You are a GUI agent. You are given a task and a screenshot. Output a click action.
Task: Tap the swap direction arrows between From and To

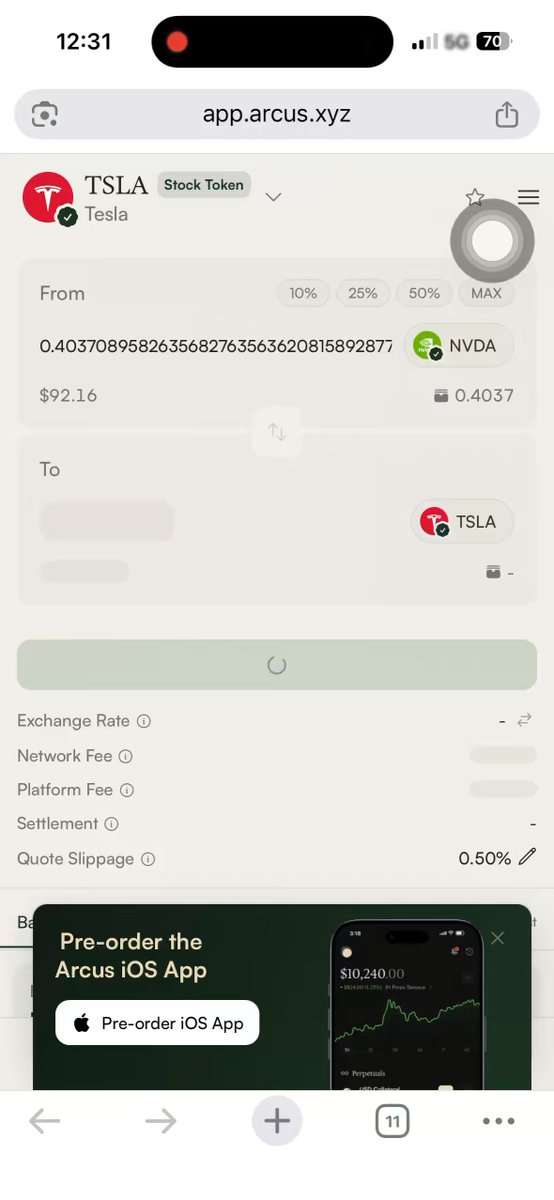click(277, 433)
